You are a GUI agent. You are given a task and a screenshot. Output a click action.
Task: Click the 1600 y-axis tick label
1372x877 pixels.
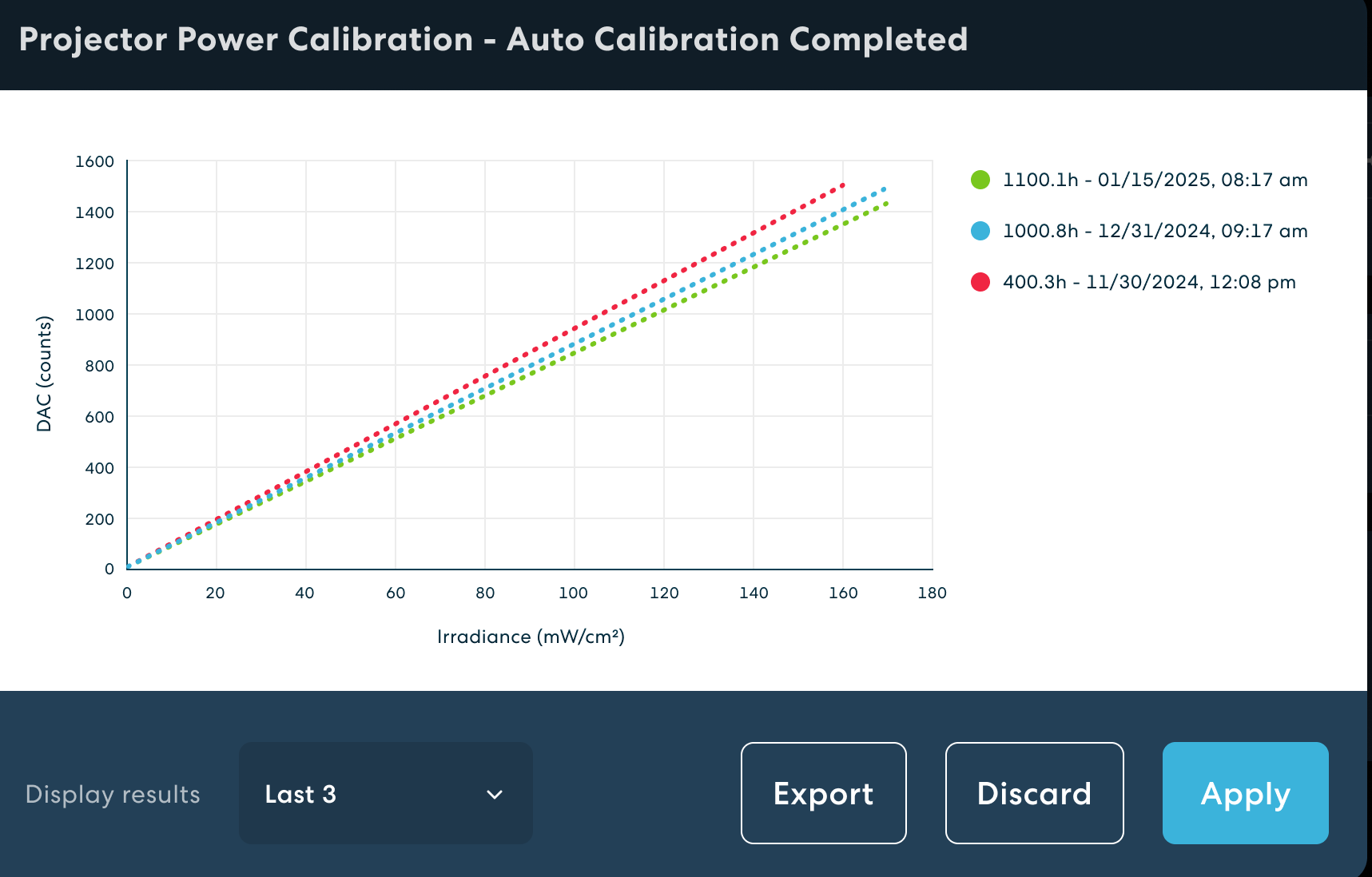click(94, 161)
